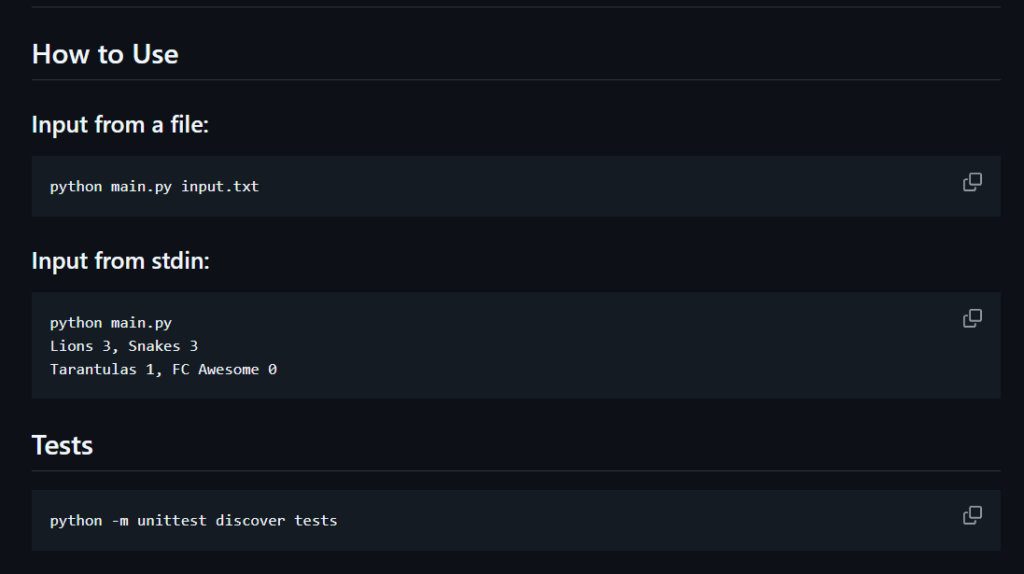Copy the 'python main.py input.txt' command
1024x574 pixels.
tap(971, 182)
